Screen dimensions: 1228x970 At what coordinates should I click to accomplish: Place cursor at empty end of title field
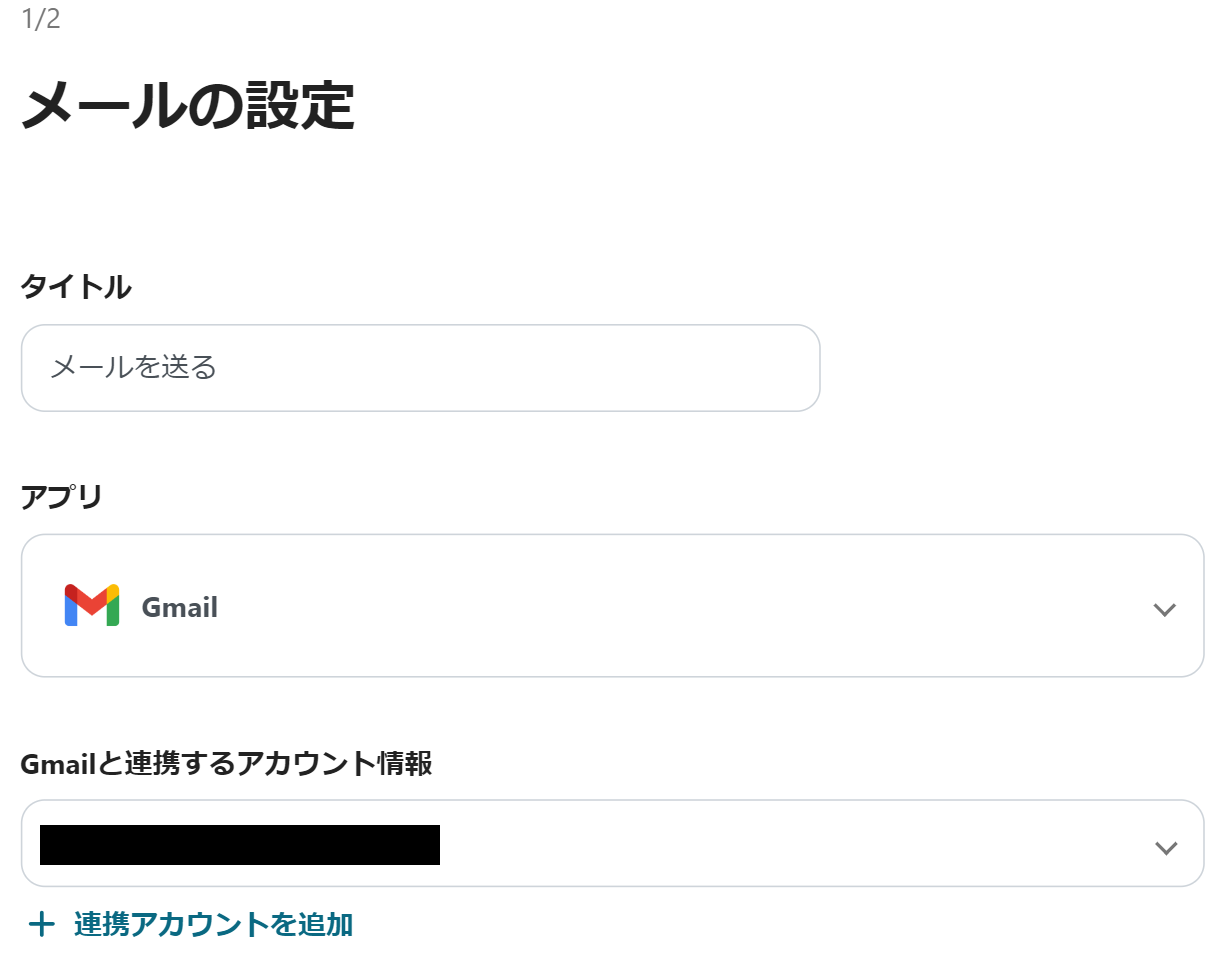[700, 368]
